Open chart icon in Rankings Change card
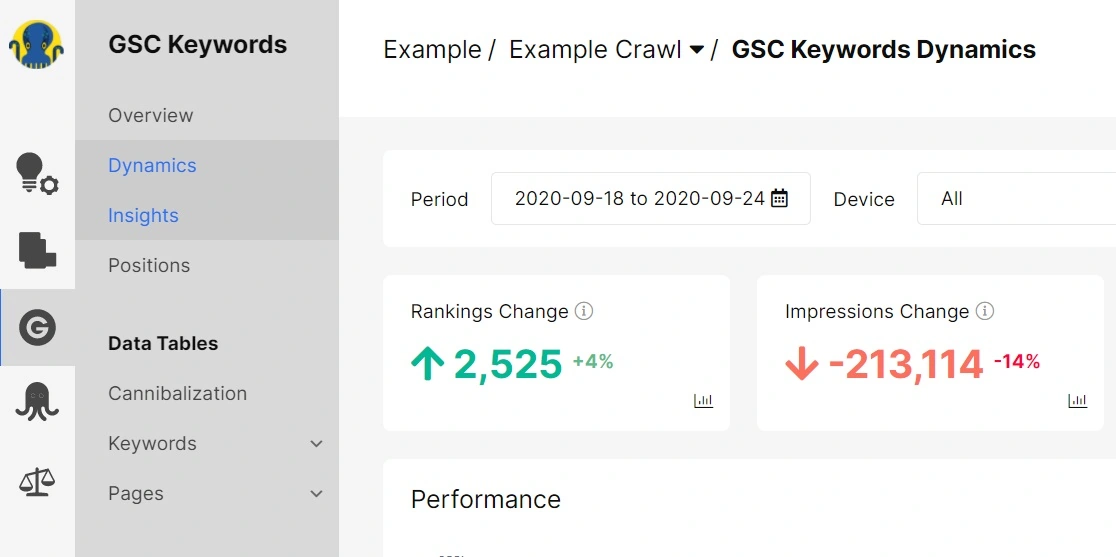 tap(703, 401)
